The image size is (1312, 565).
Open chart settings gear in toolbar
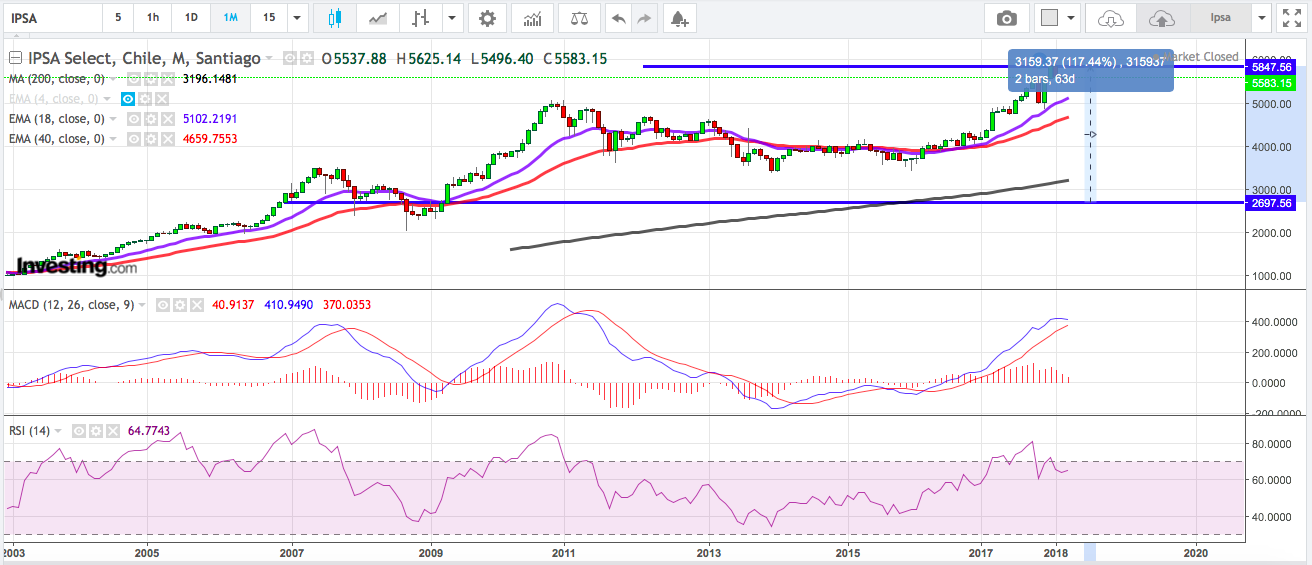click(x=487, y=18)
